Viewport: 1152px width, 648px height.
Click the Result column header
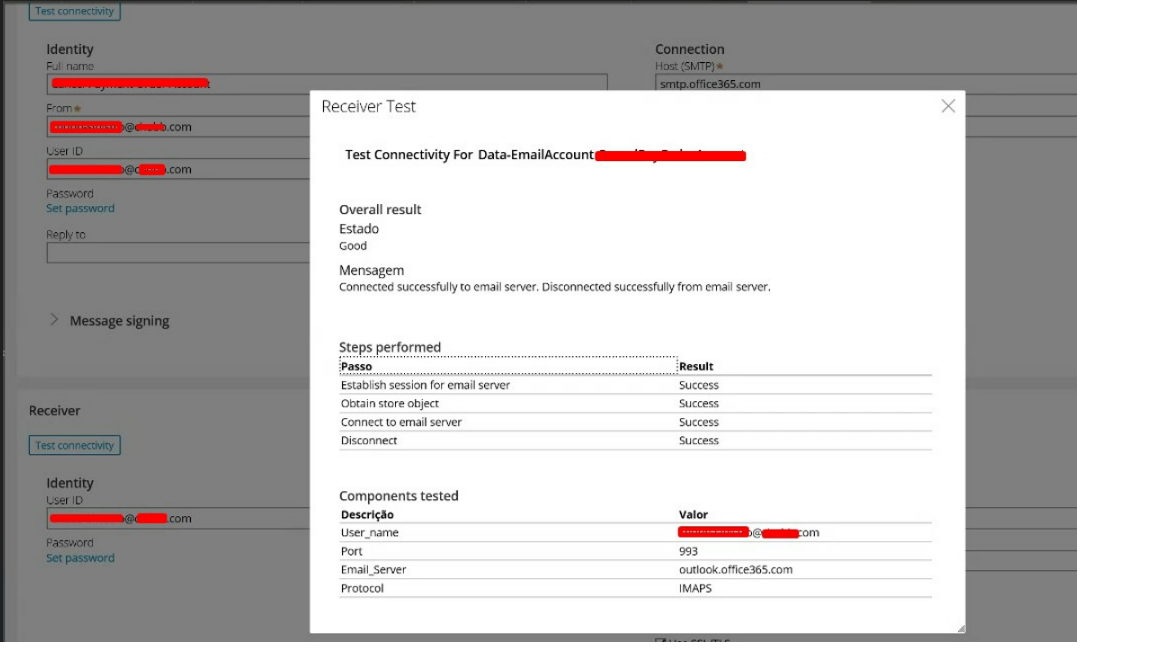tap(696, 366)
